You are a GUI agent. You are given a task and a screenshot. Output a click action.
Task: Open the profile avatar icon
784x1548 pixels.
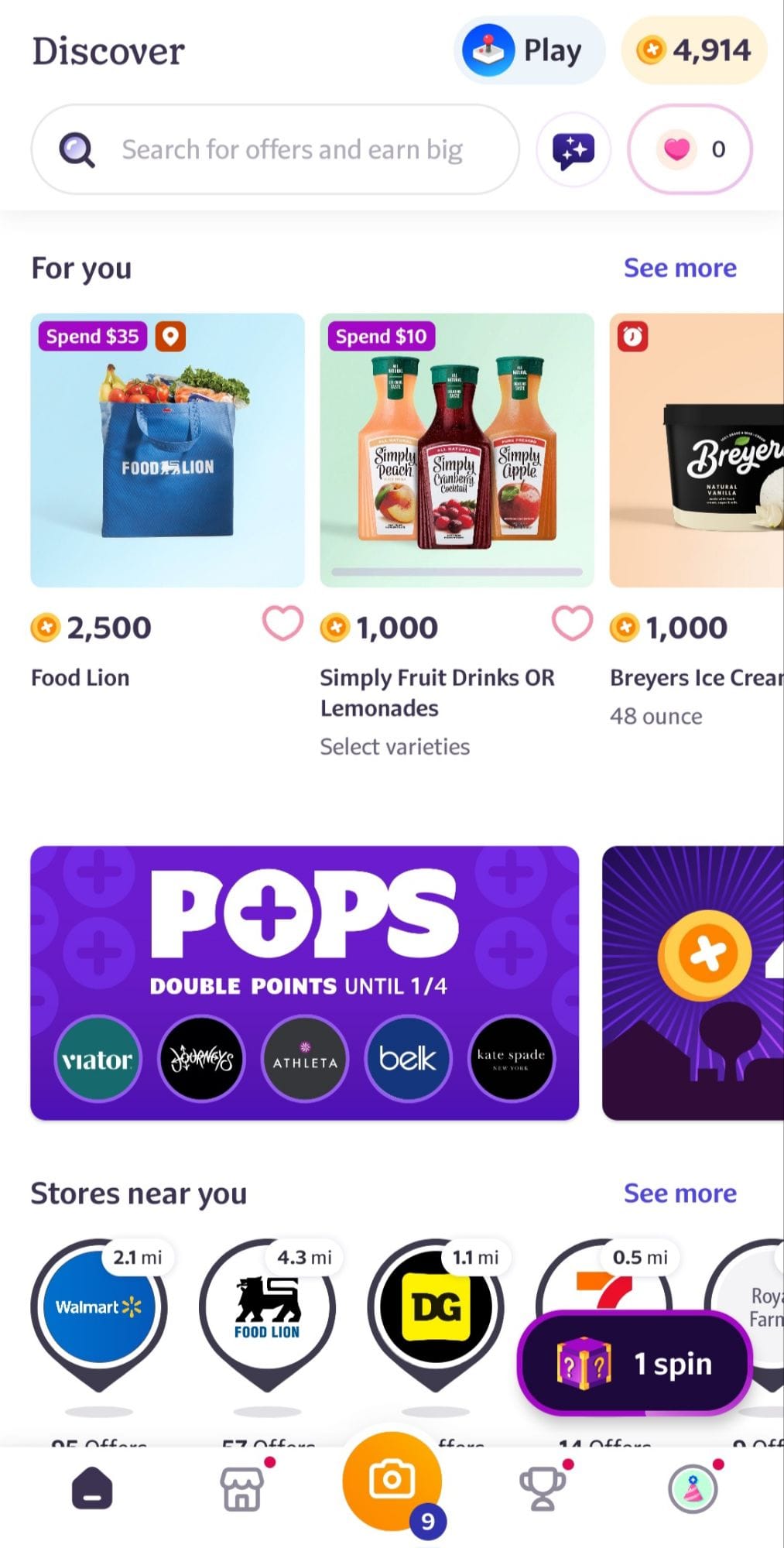pyautogui.click(x=693, y=1488)
